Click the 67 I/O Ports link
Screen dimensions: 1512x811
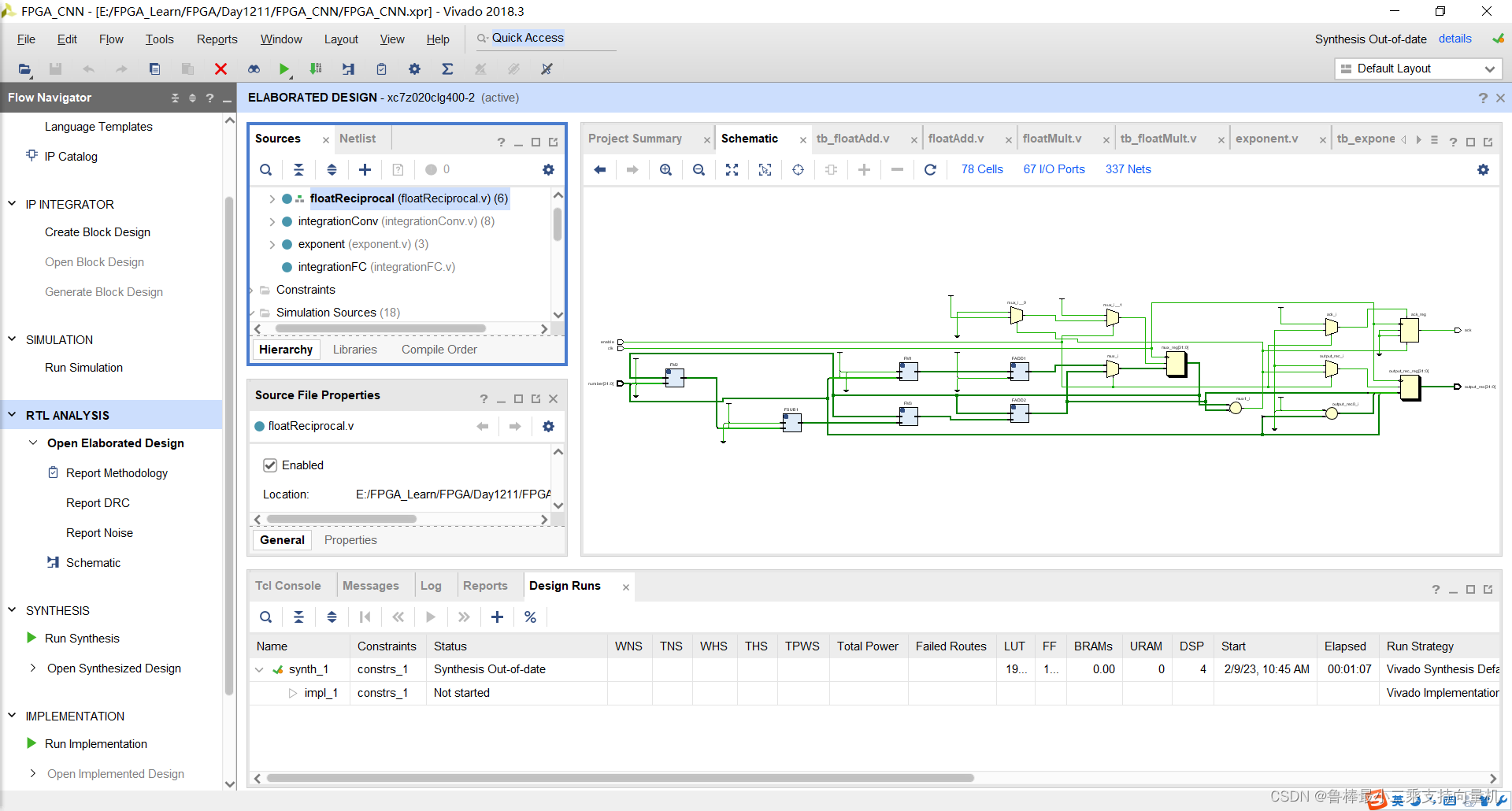(1054, 169)
